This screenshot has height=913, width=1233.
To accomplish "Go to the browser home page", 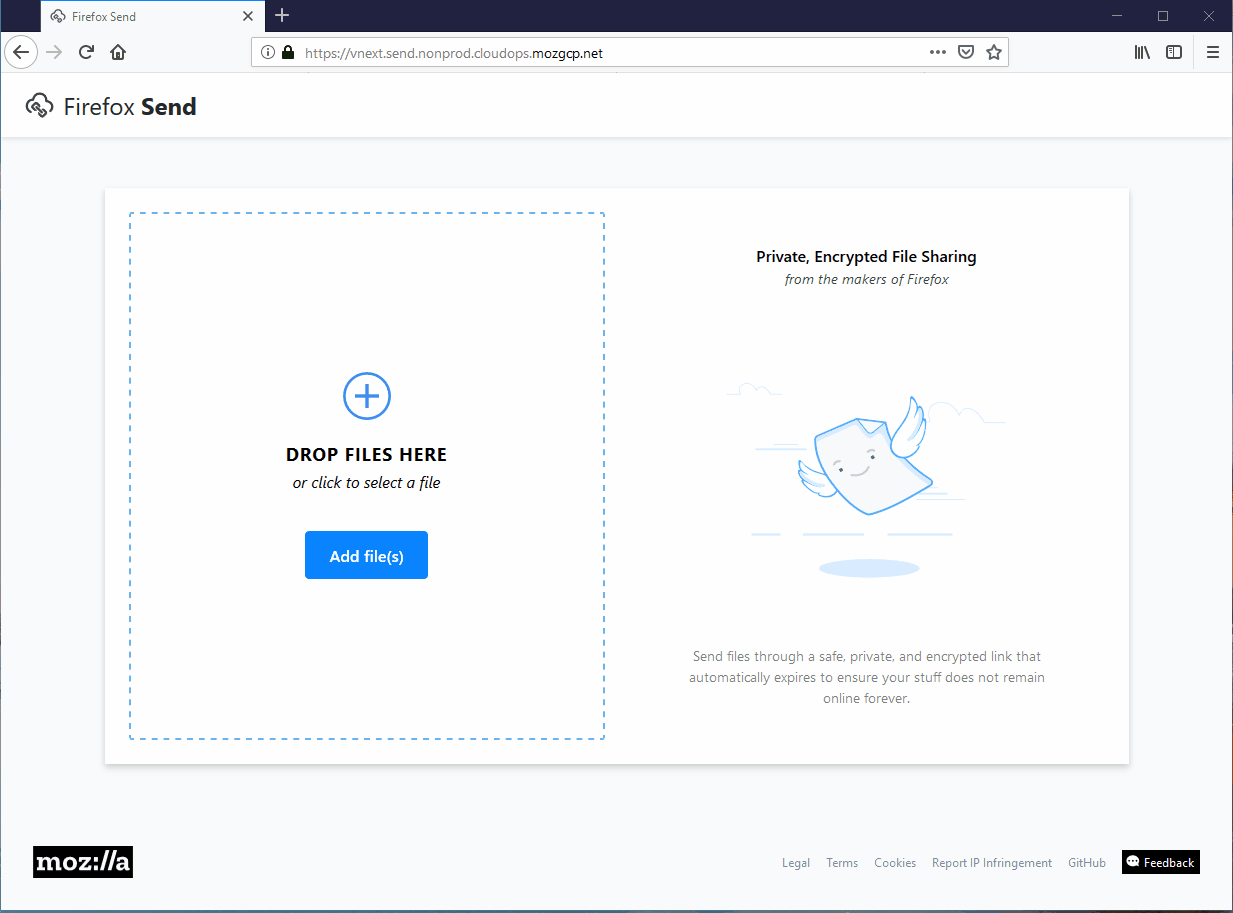I will tap(118, 52).
